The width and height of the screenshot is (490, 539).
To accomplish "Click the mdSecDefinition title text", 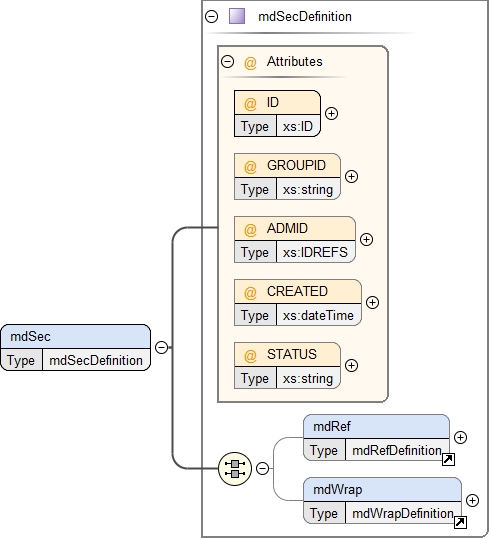I will [305, 16].
